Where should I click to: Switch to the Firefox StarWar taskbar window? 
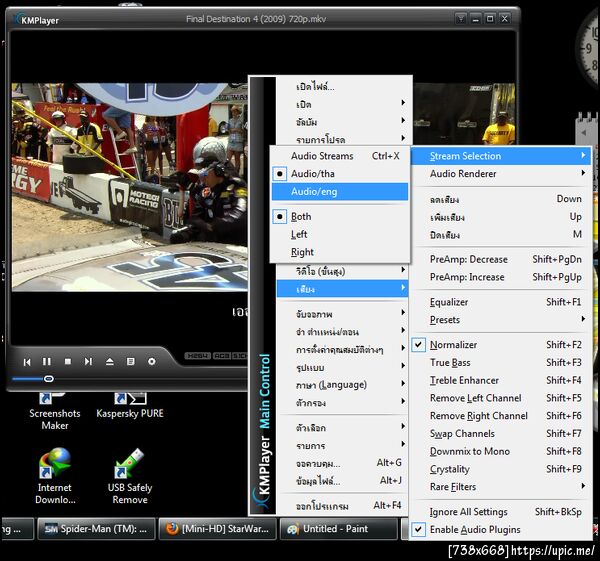(x=217, y=529)
